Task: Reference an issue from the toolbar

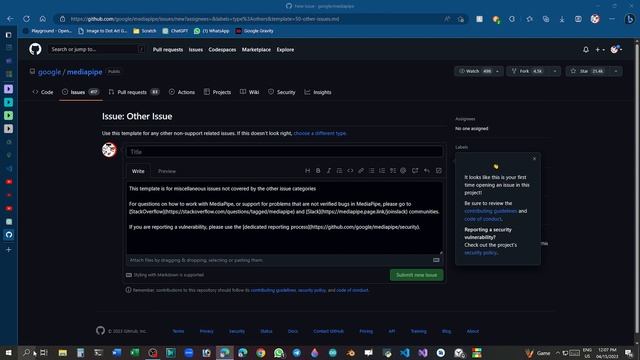Action: point(415,171)
